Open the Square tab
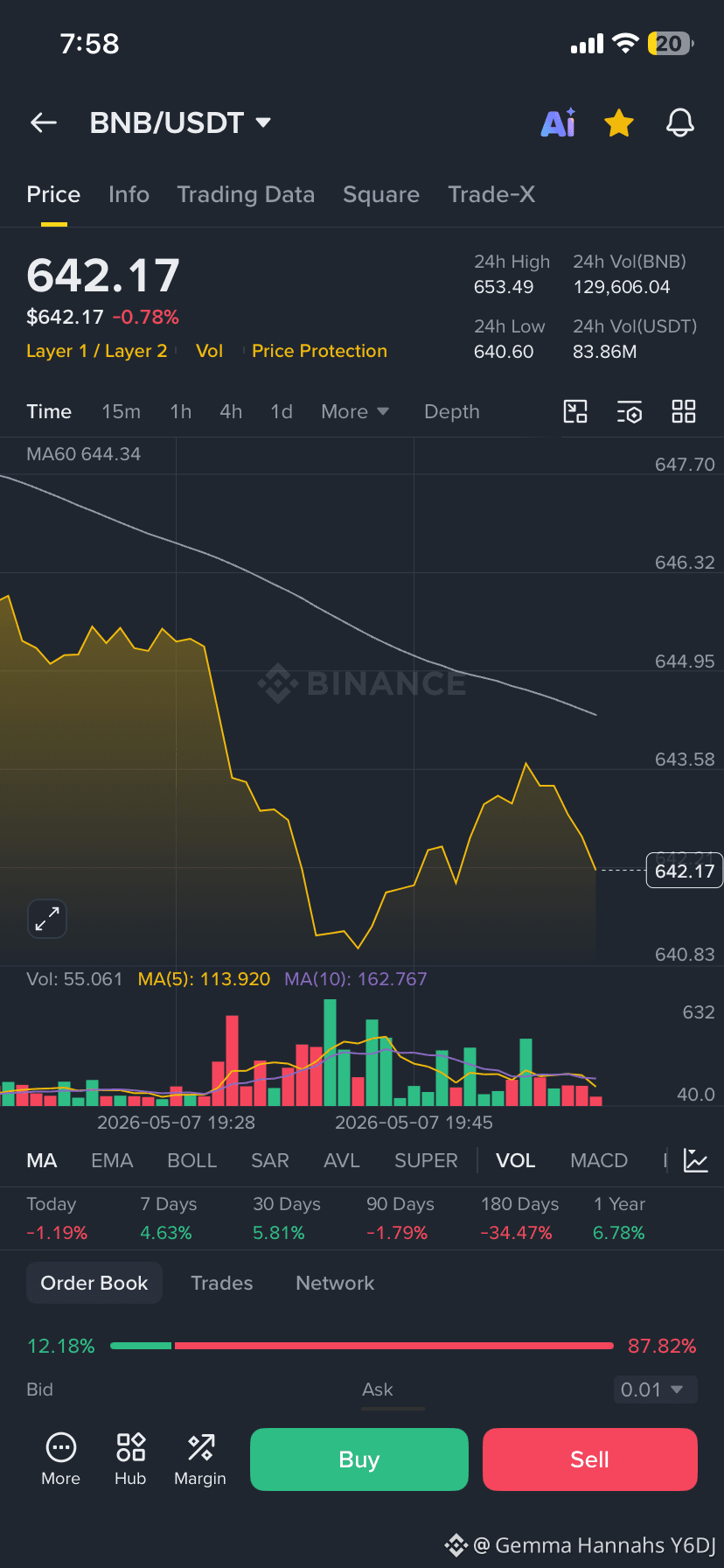Image resolution: width=724 pixels, height=1568 pixels. click(381, 194)
